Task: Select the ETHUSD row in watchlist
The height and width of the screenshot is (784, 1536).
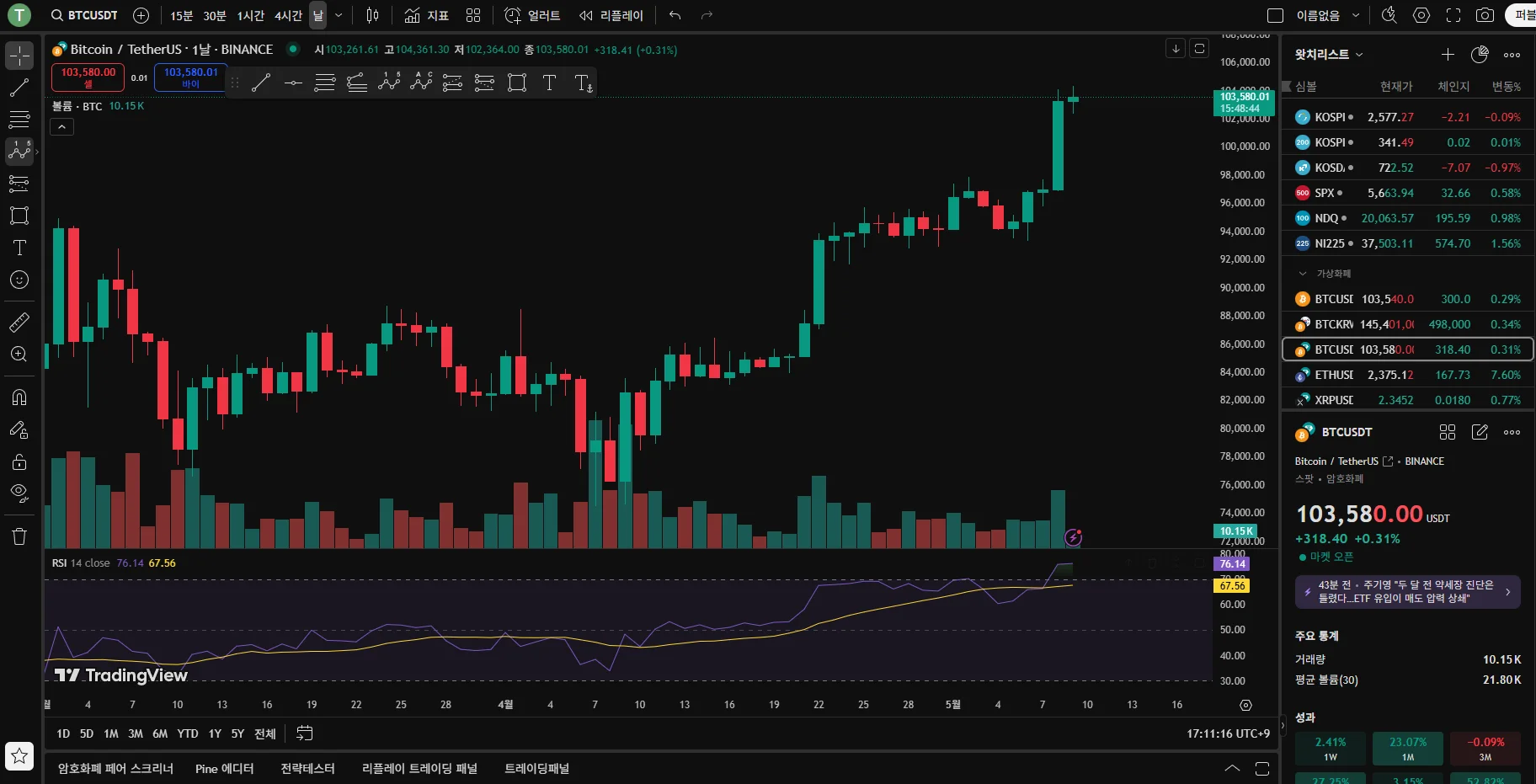Action: tap(1407, 375)
